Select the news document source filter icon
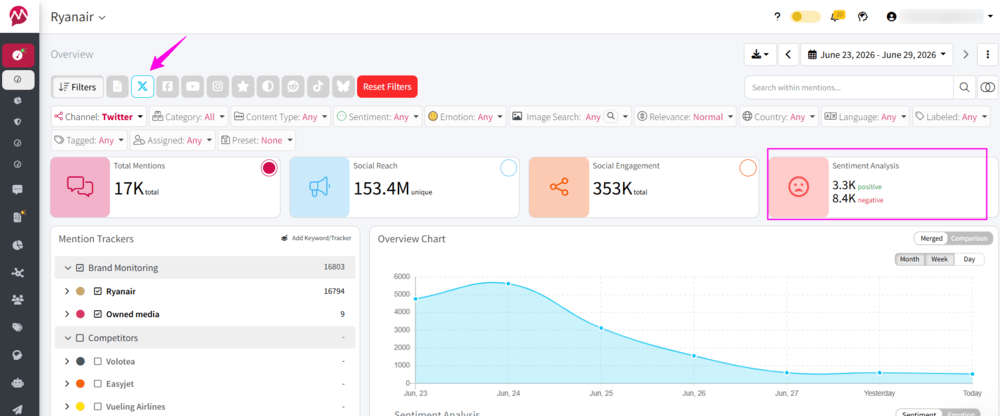This screenshot has width=1000, height=416. (x=117, y=86)
